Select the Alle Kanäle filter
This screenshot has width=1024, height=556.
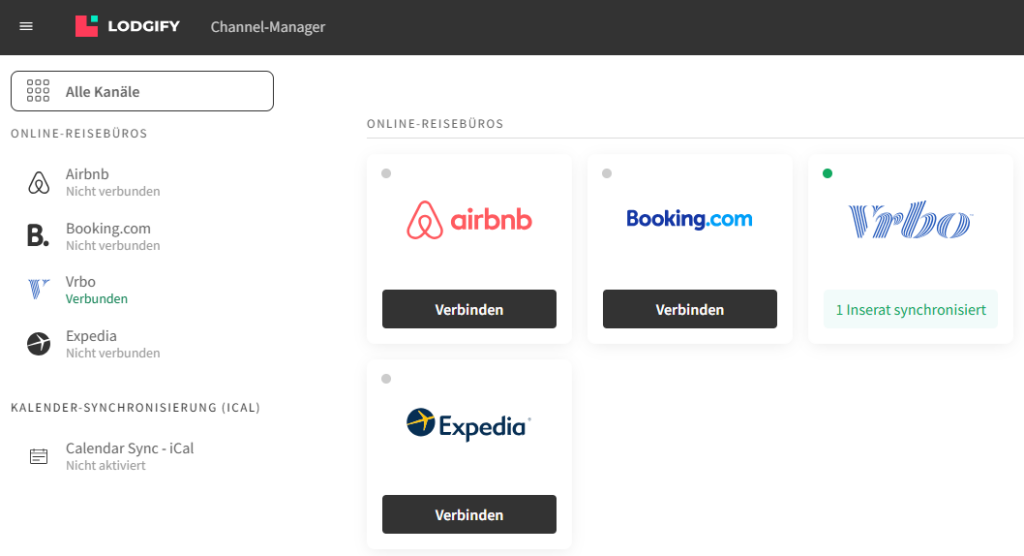click(x=142, y=91)
